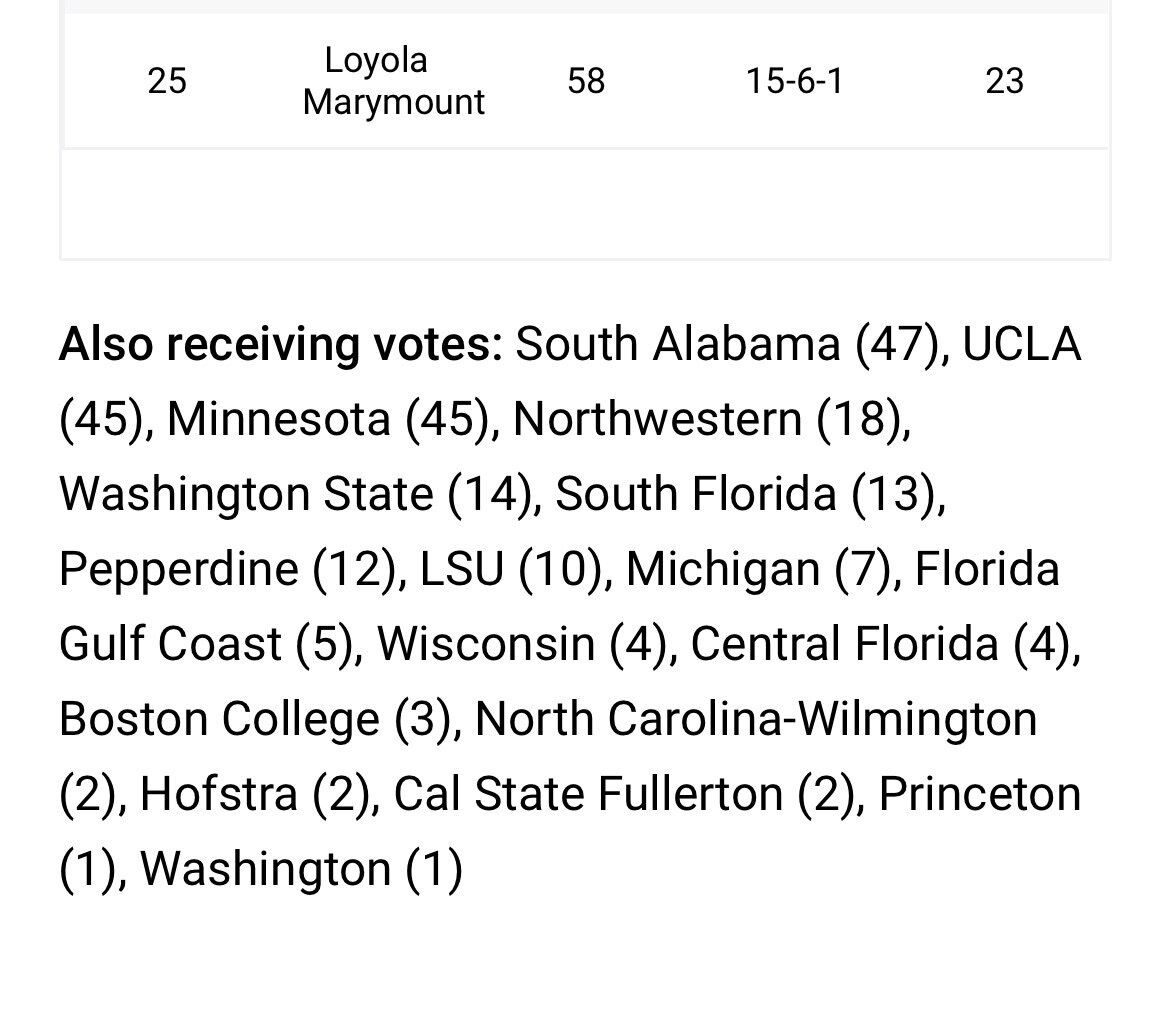Select the 58 points cell
The image size is (1170, 1012).
point(586,81)
